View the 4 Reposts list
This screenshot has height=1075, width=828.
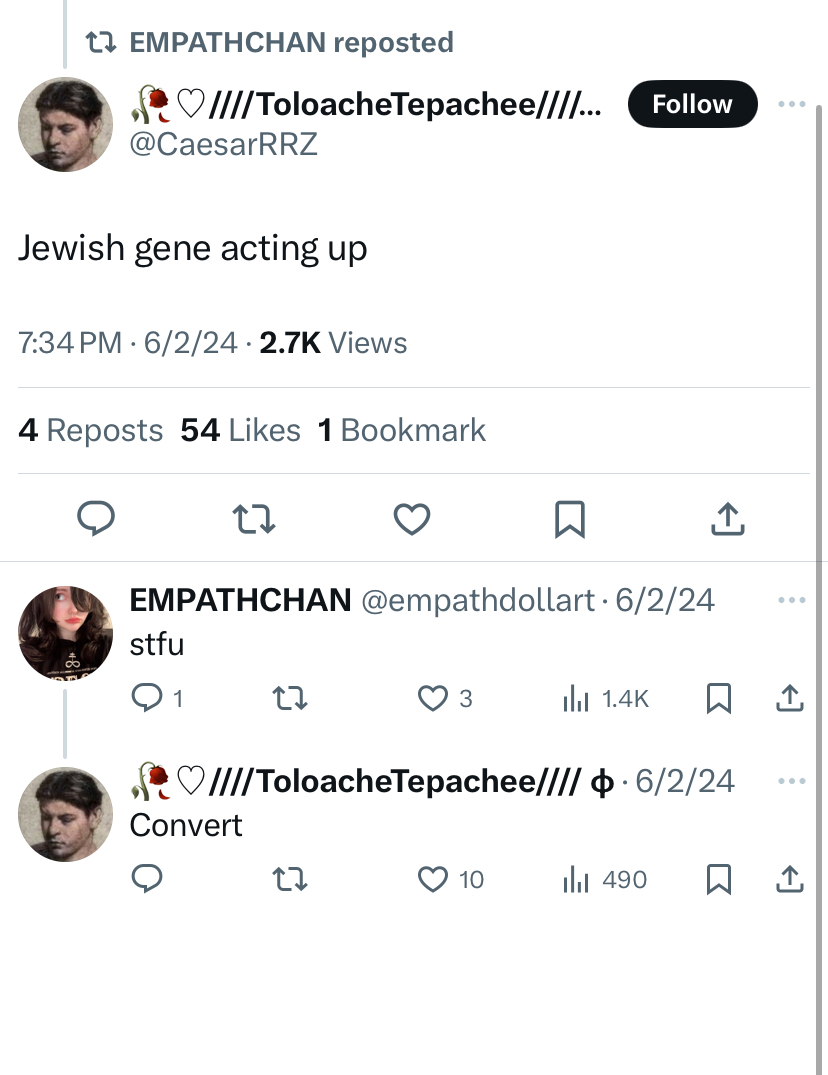(90, 431)
